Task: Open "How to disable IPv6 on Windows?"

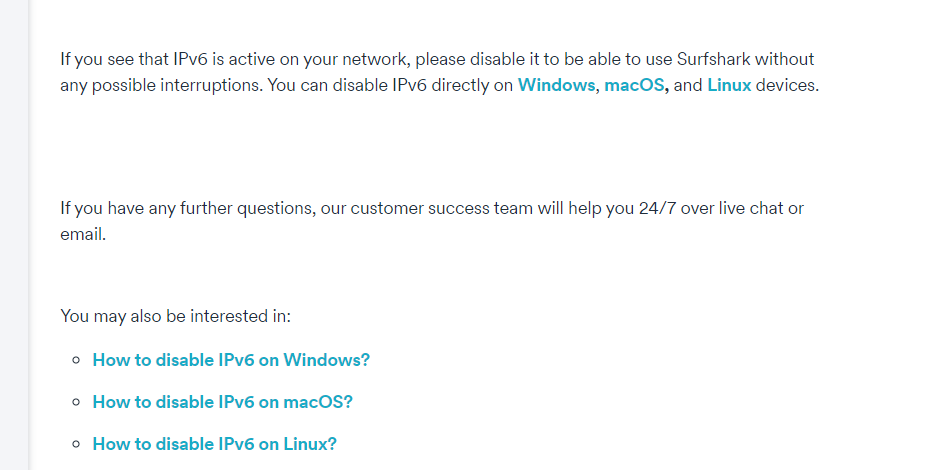Action: tap(231, 360)
